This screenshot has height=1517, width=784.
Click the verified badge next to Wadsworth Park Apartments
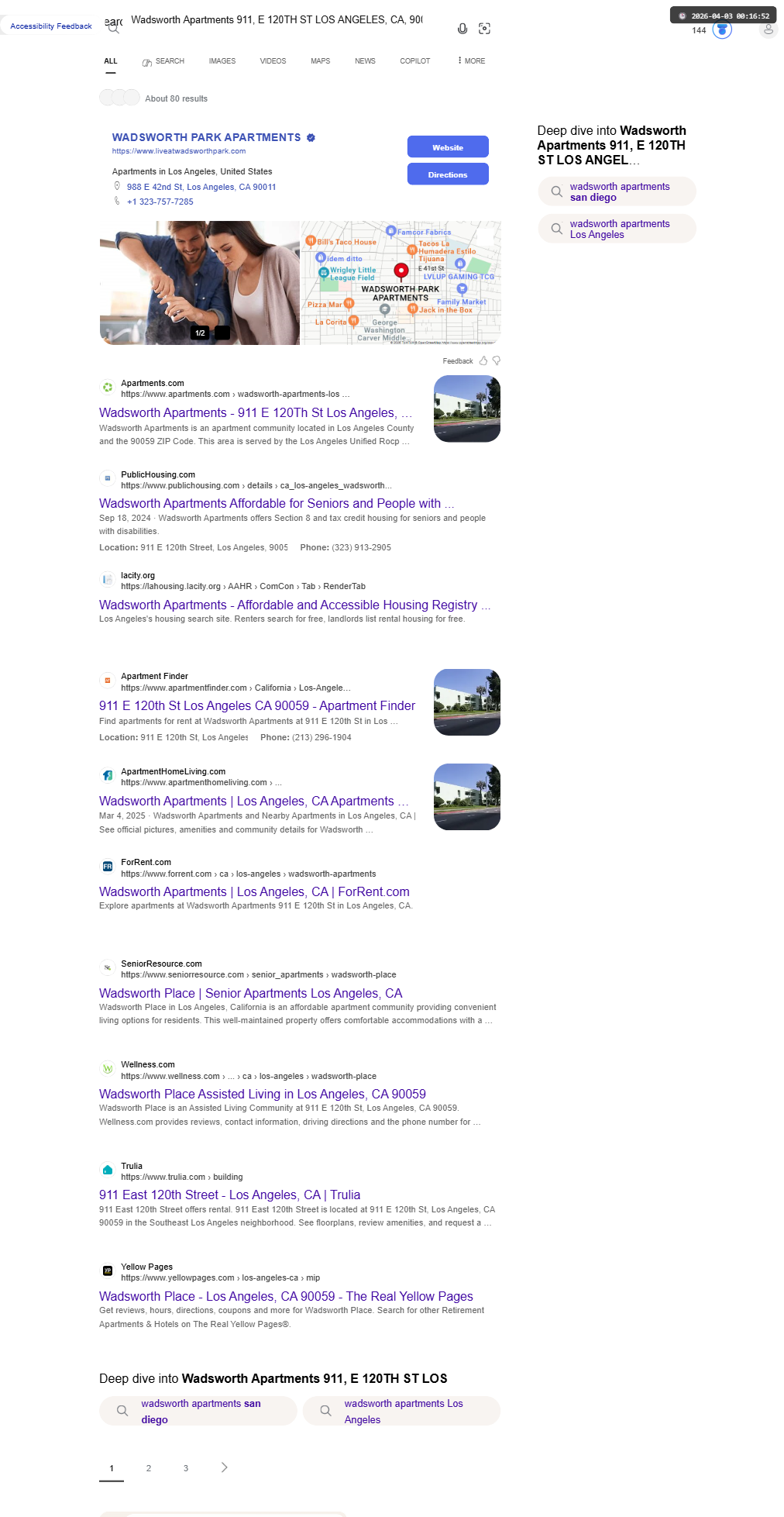point(311,137)
